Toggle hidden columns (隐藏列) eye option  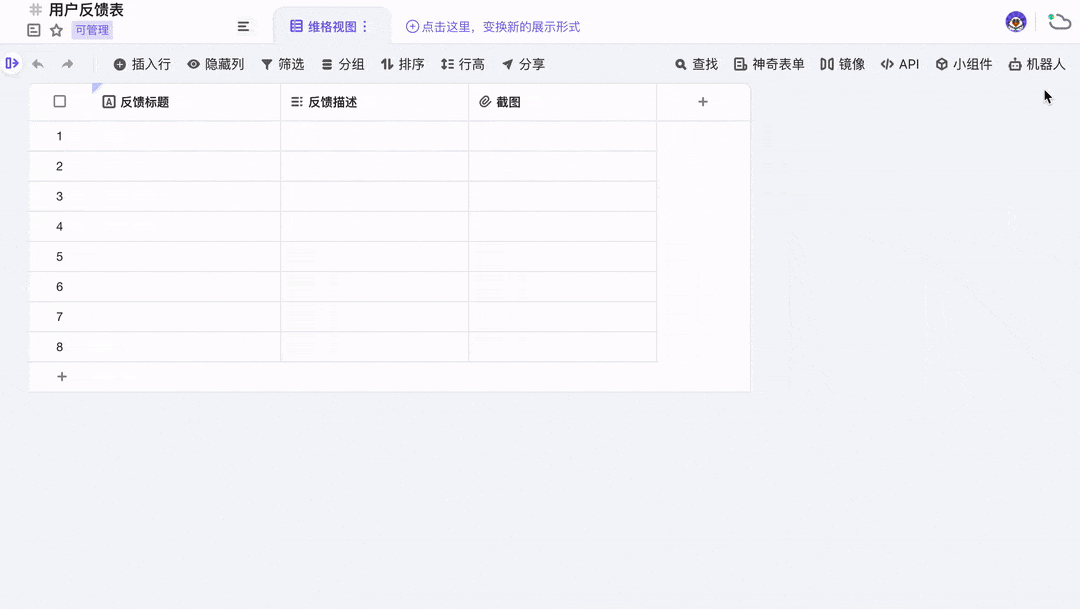pos(215,64)
